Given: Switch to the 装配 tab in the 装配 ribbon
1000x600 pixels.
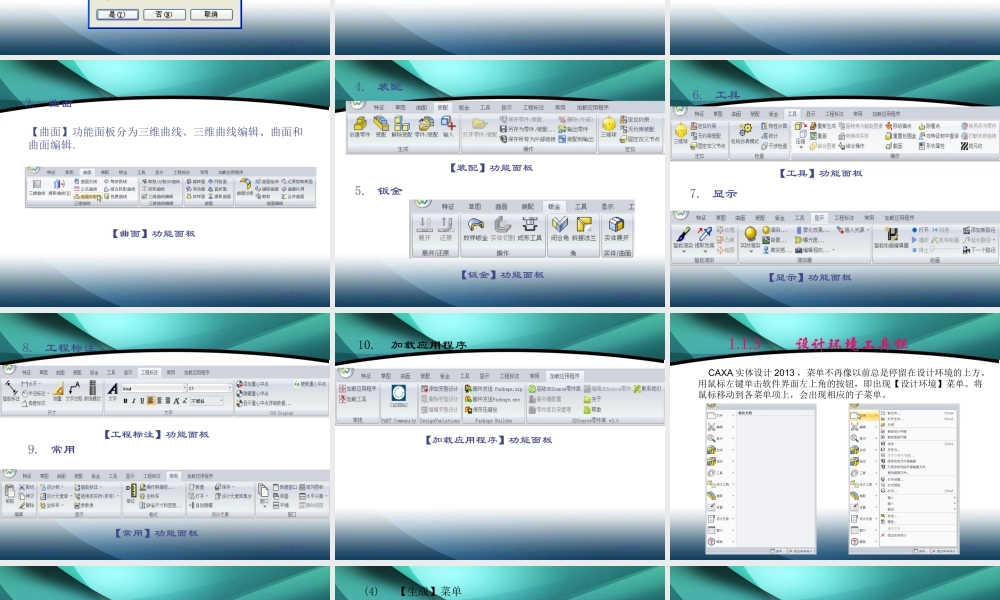Looking at the screenshot, I should [442, 107].
